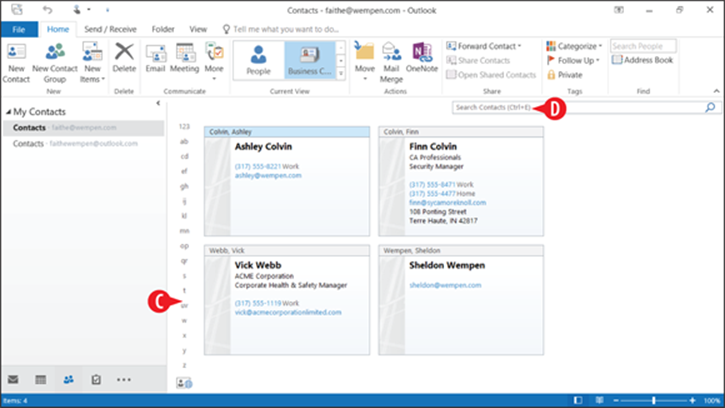Screen dimensions: 725x408
Task: Select Finn Colvin business card
Action: [461, 181]
